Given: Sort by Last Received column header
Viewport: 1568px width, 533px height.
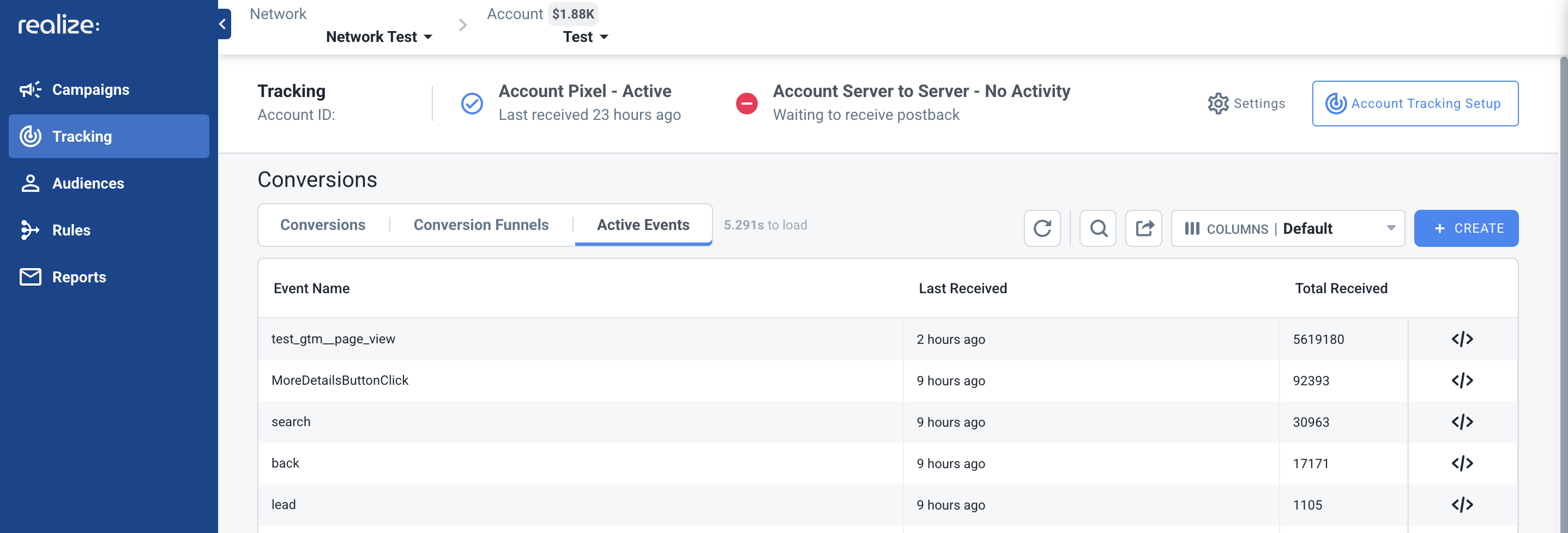Looking at the screenshot, I should [x=963, y=288].
